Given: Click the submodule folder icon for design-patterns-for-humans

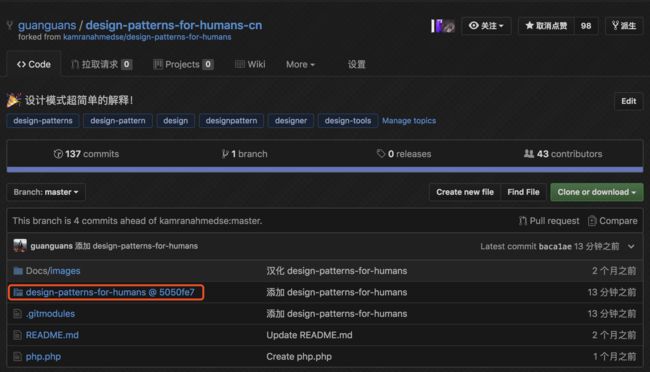Looking at the screenshot, I should pyautogui.click(x=18, y=292).
